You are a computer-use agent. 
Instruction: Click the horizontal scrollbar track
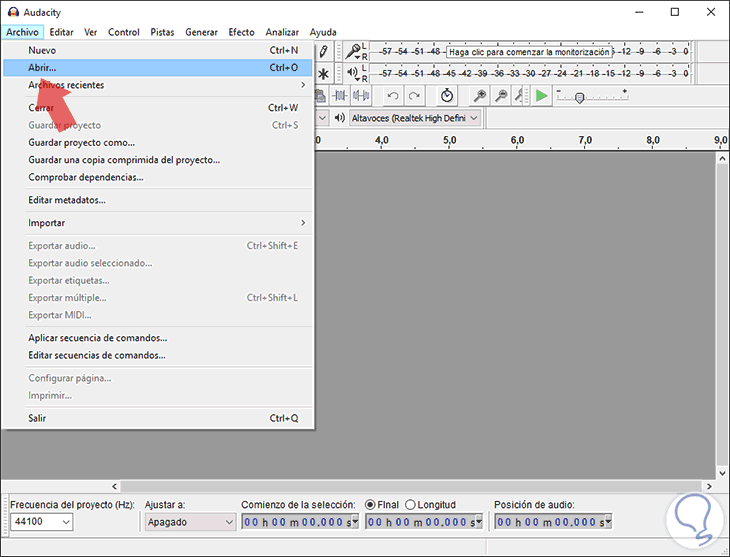point(412,486)
